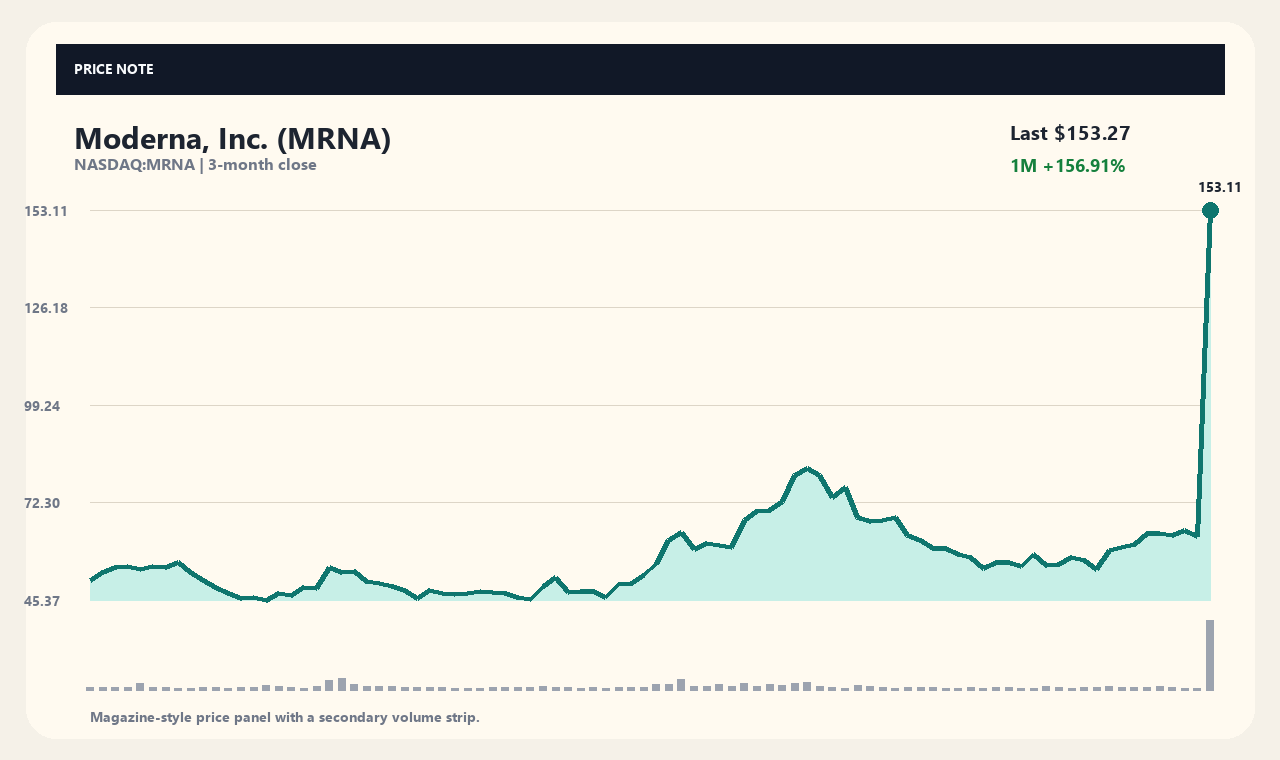The width and height of the screenshot is (1280, 760).
Task: Click the 126.18 y-axis label
Action: (46, 308)
